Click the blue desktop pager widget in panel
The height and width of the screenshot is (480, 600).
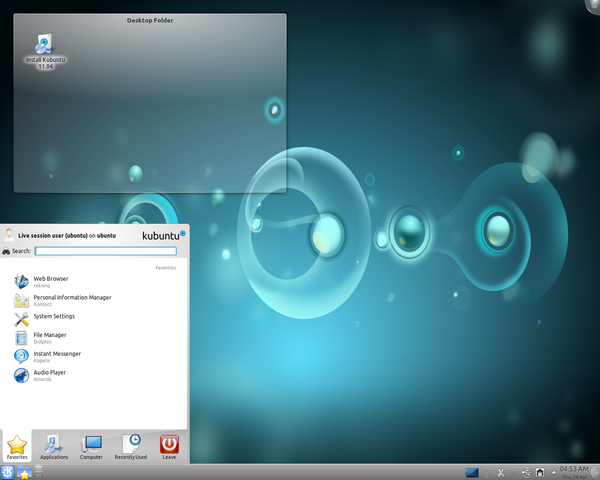(472, 472)
